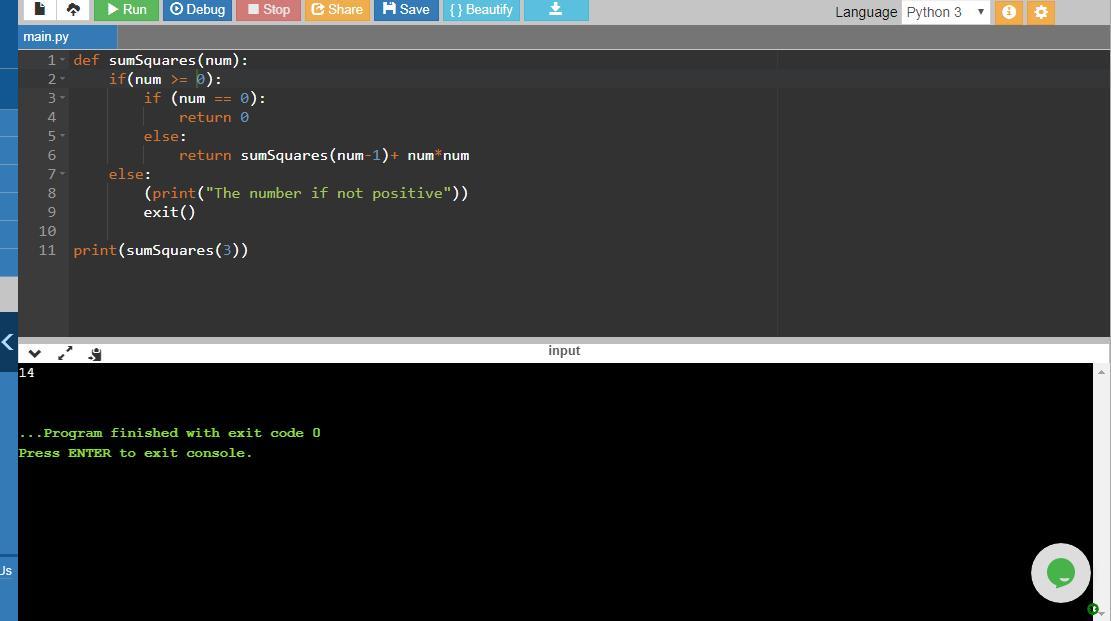Open the Share option

[337, 9]
